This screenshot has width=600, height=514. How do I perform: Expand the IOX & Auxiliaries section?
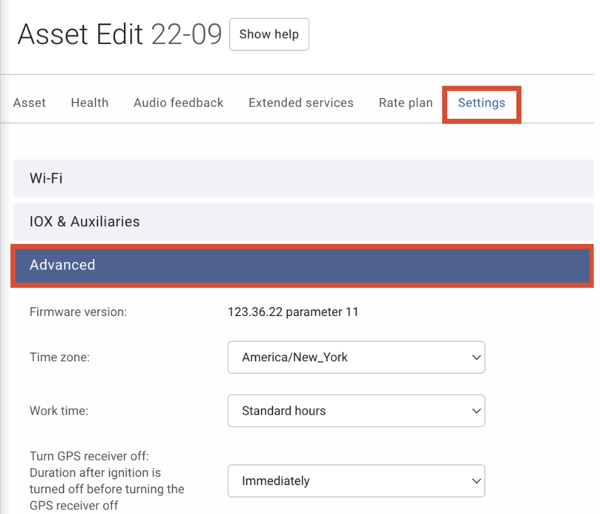[x=303, y=222]
